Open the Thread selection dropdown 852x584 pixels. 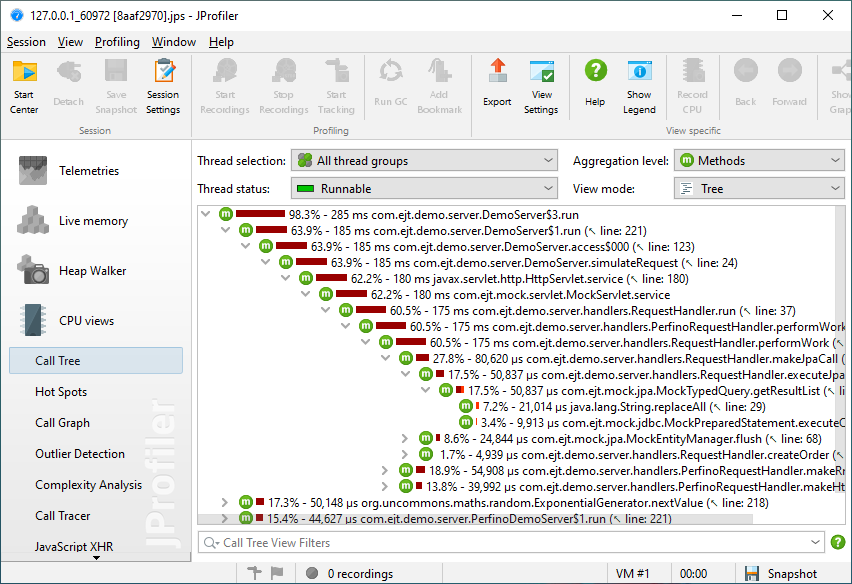424,160
